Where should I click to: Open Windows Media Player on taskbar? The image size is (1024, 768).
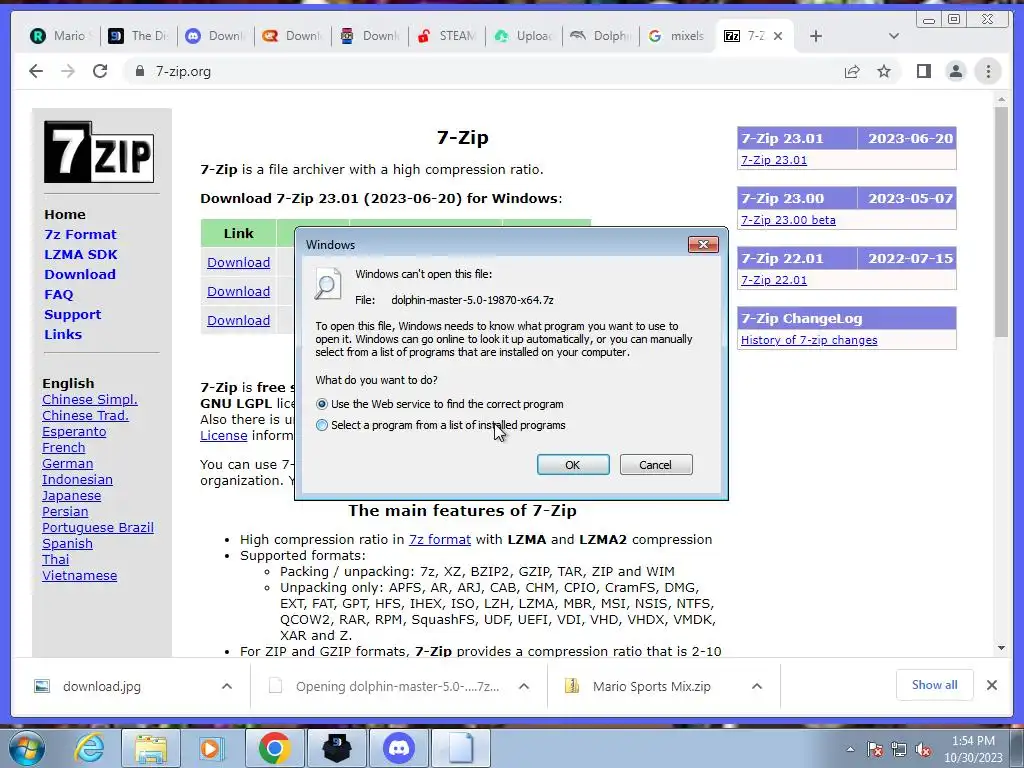click(211, 748)
